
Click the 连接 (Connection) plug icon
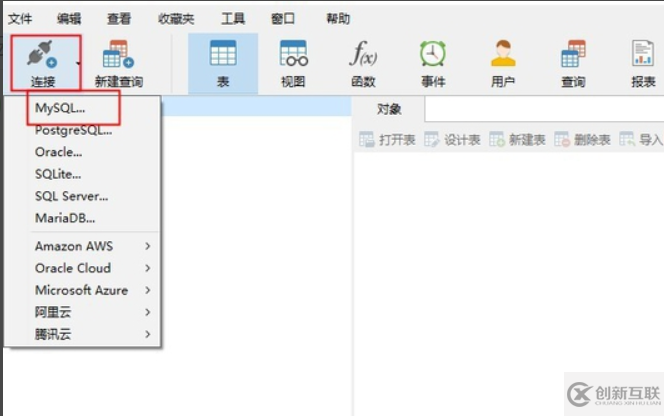point(42,54)
